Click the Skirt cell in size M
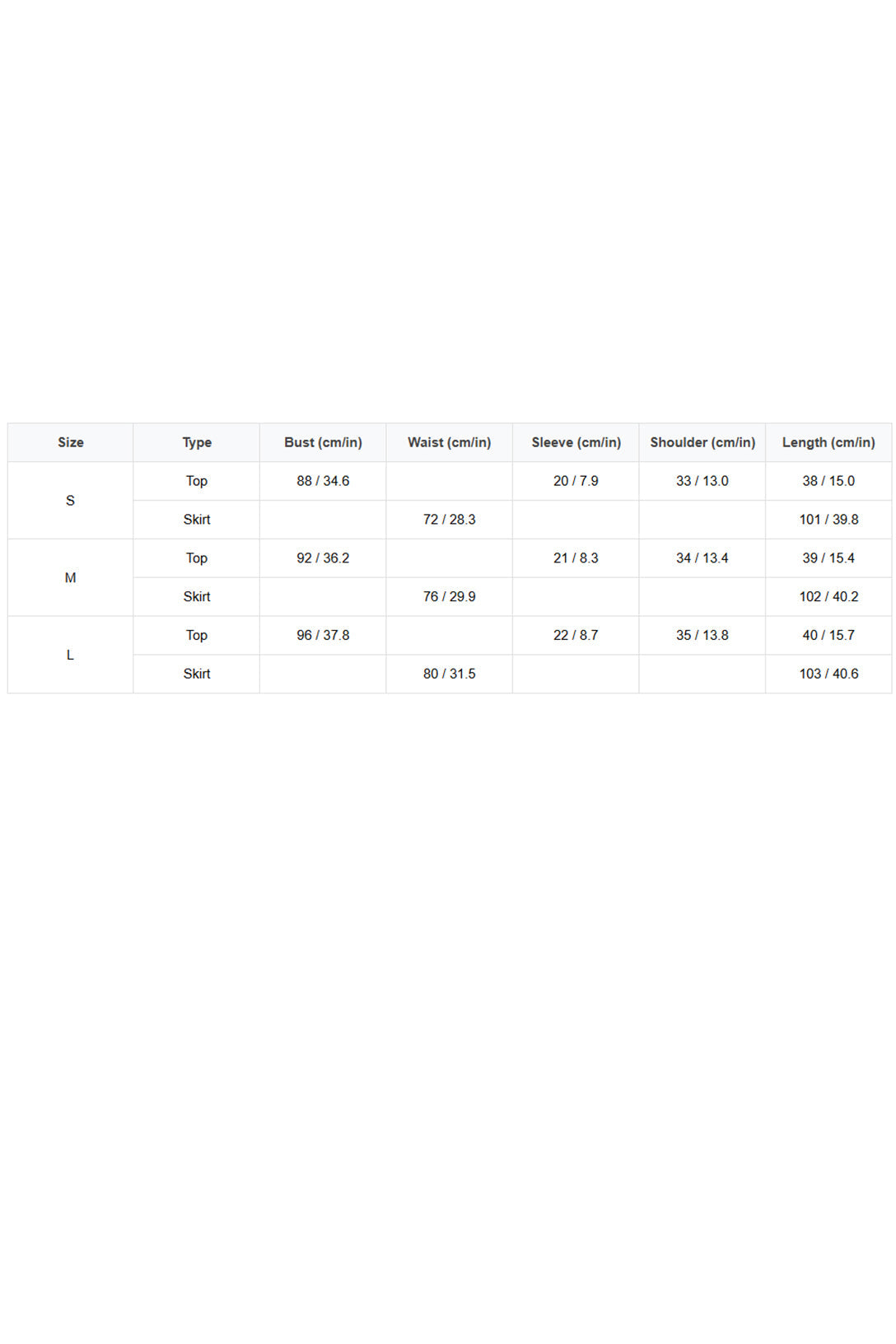 tap(197, 597)
